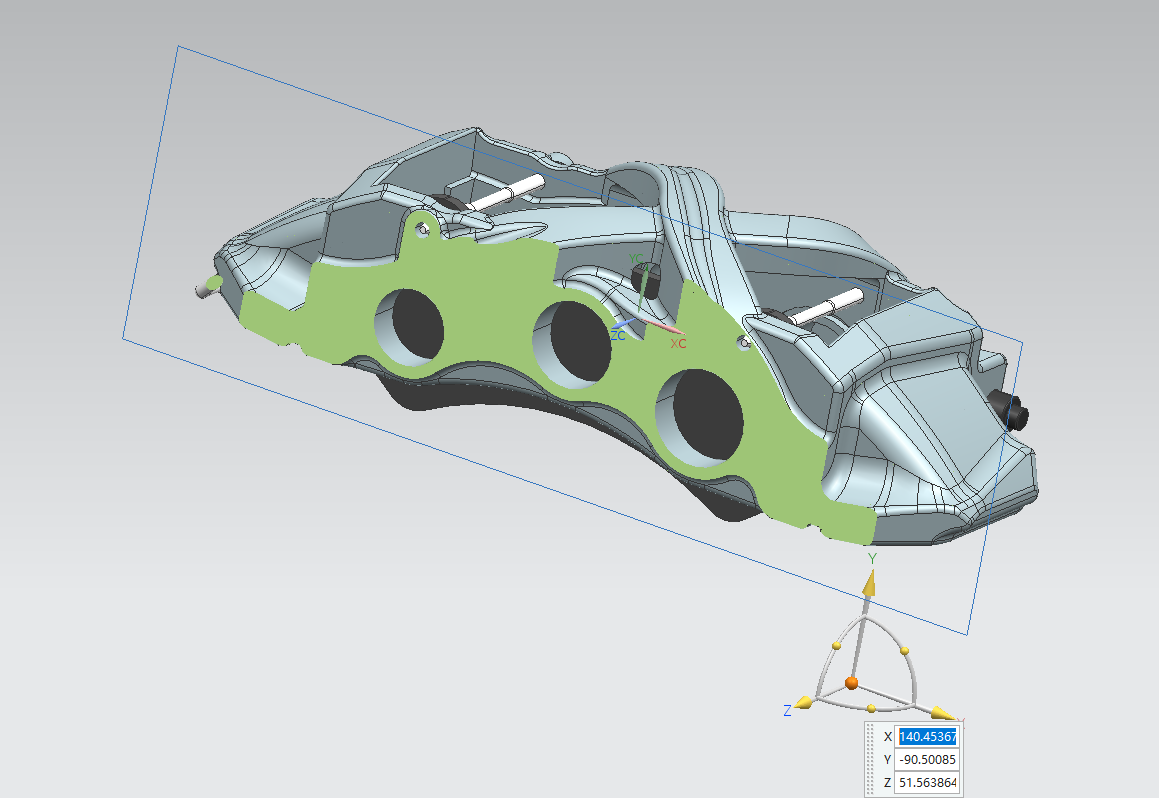Click the orange origin handle of the manipulator
Image resolution: width=1159 pixels, height=798 pixels.
[x=851, y=683]
